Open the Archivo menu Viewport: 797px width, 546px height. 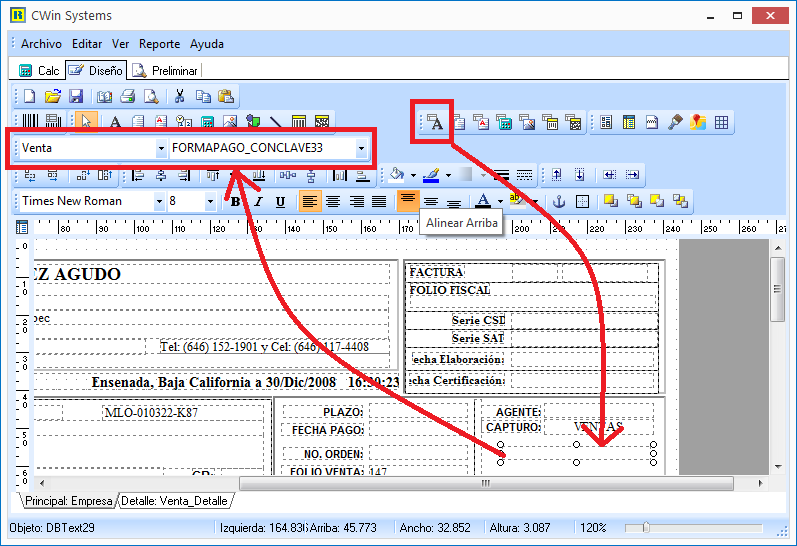click(x=41, y=44)
